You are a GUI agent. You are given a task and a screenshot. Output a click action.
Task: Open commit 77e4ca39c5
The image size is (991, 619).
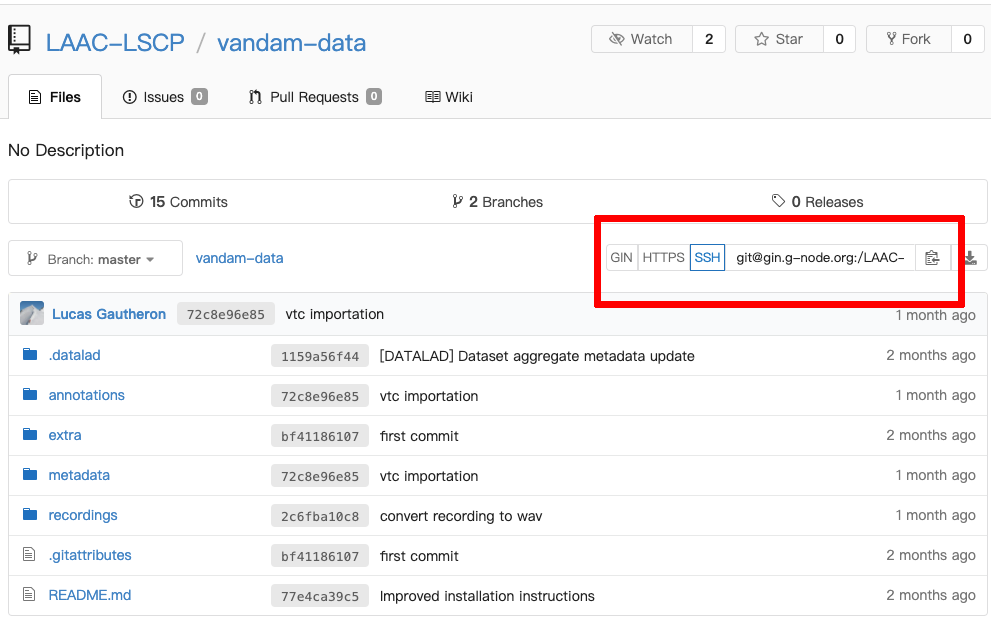(320, 596)
